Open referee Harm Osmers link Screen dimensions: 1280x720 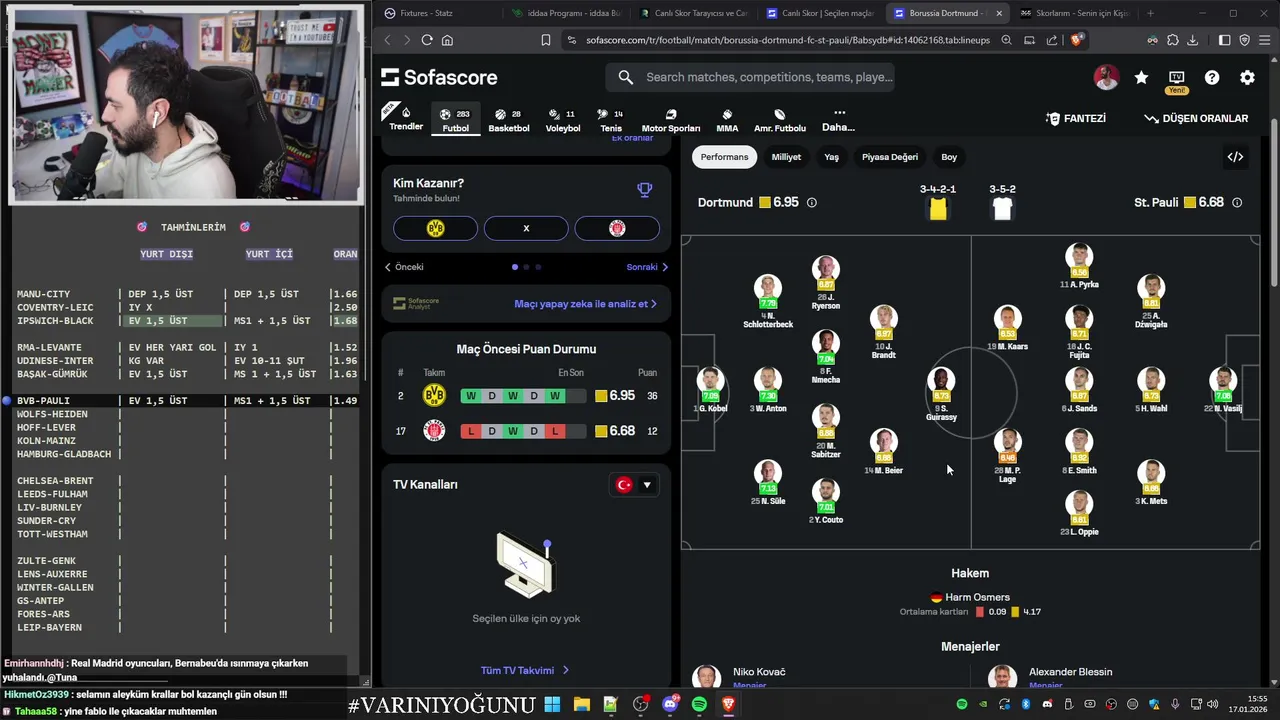[x=969, y=597]
